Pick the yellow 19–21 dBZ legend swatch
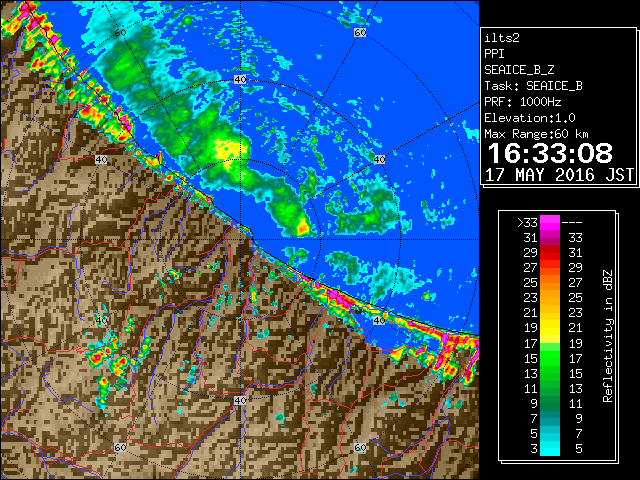Viewport: 640px width, 480px height. (x=550, y=328)
